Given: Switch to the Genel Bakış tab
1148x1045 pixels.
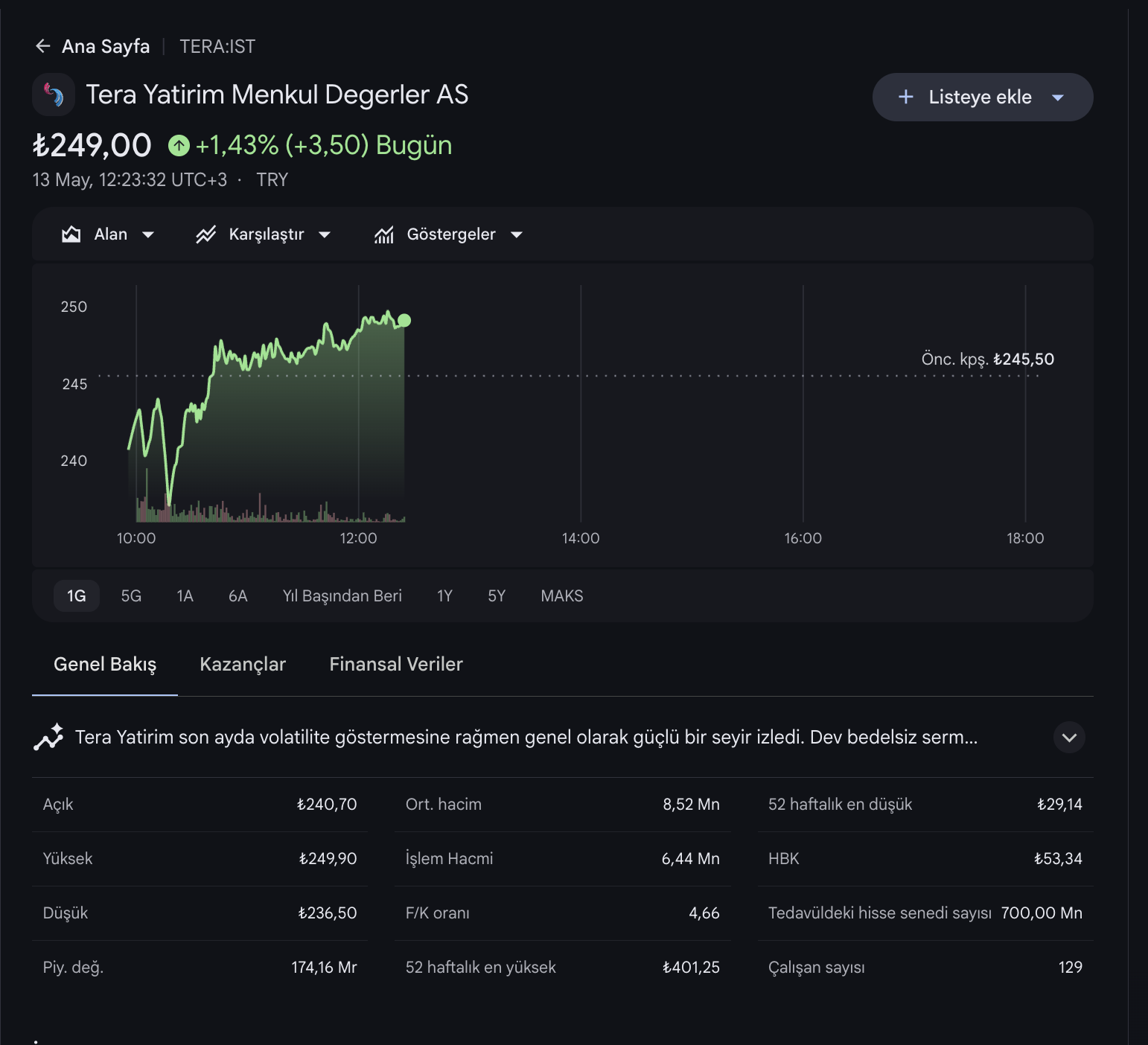Looking at the screenshot, I should pos(105,664).
